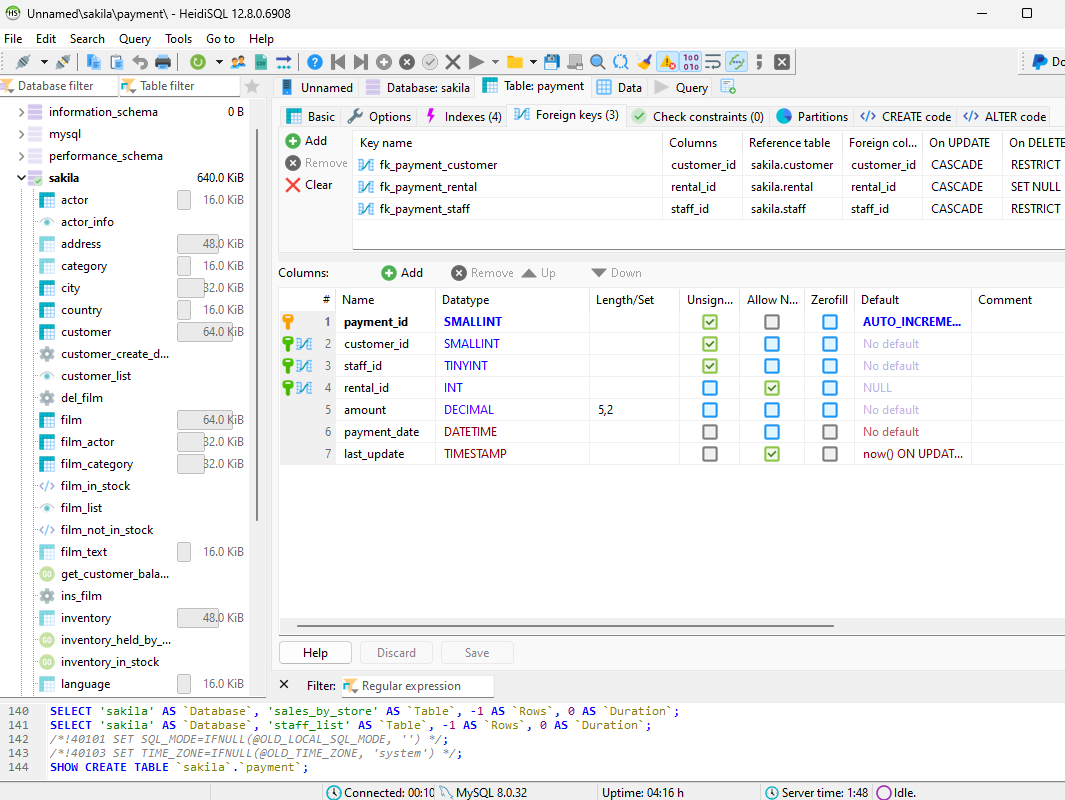This screenshot has height=800, width=1065.
Task: Click the Save floppy disk icon
Action: tap(552, 62)
